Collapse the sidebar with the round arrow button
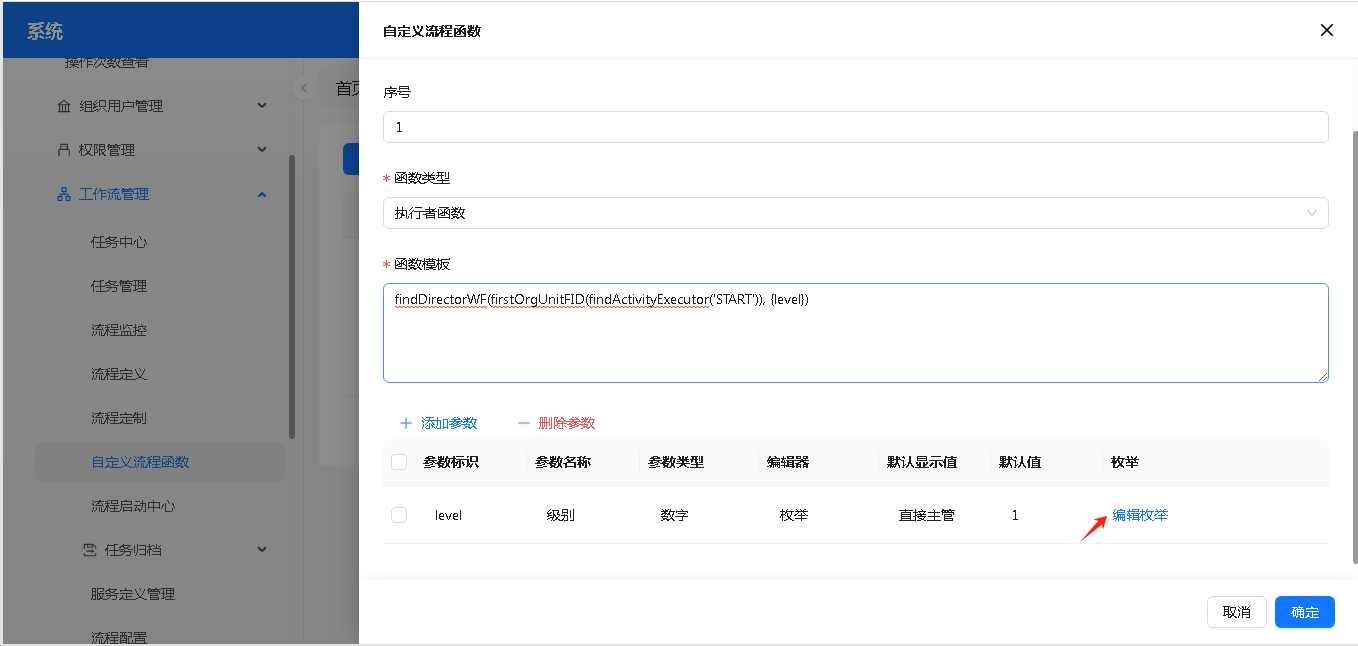Screen dimensions: 1358x646 pyautogui.click(x=303, y=88)
